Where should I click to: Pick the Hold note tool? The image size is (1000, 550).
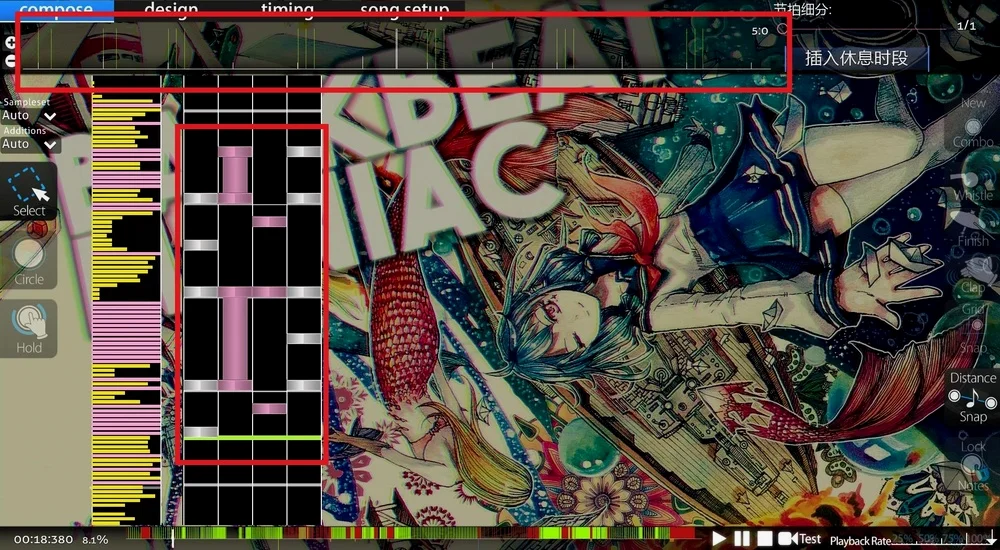[x=28, y=329]
